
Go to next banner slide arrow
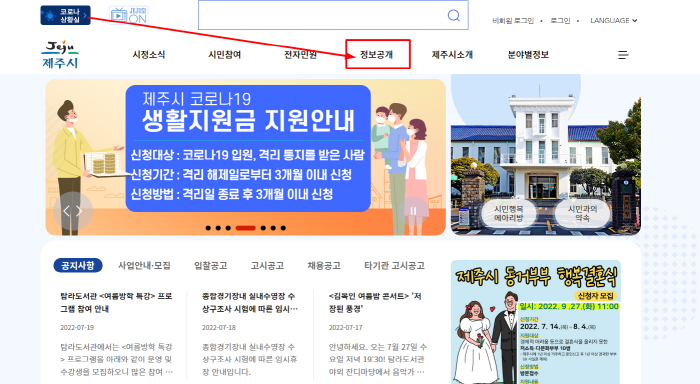pos(79,211)
